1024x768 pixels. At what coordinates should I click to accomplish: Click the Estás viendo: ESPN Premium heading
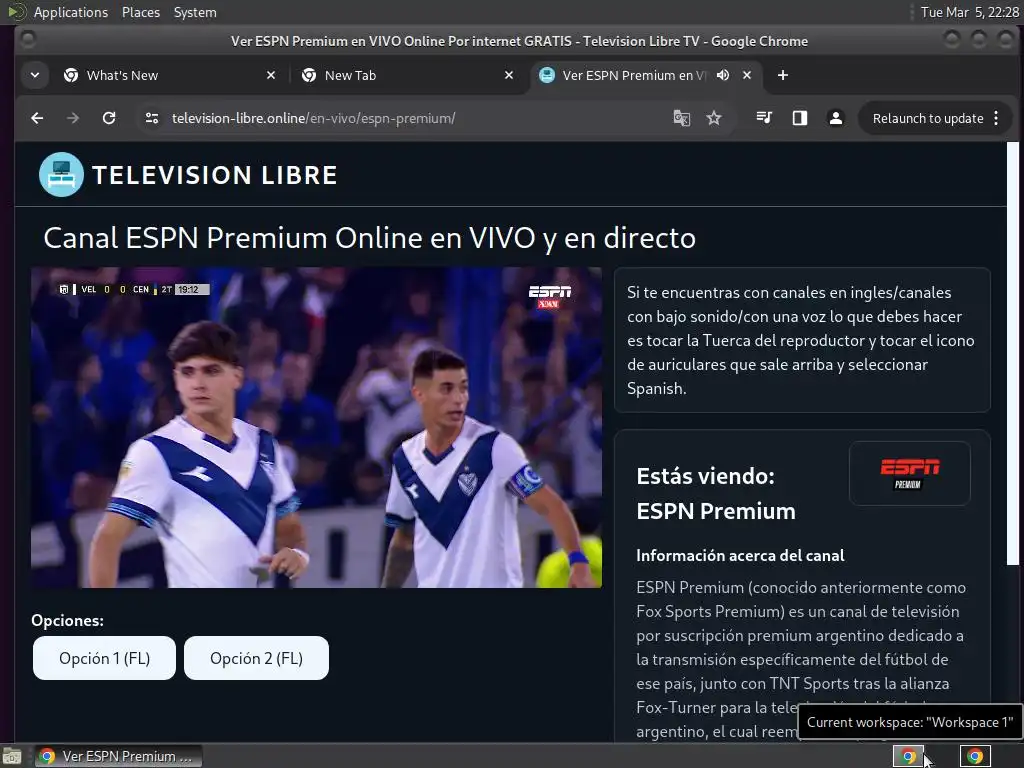point(716,494)
